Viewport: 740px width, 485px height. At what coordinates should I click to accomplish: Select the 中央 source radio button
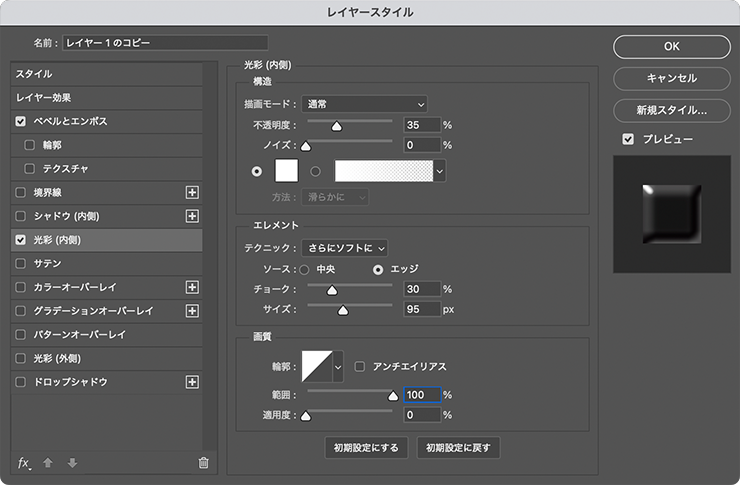(305, 269)
